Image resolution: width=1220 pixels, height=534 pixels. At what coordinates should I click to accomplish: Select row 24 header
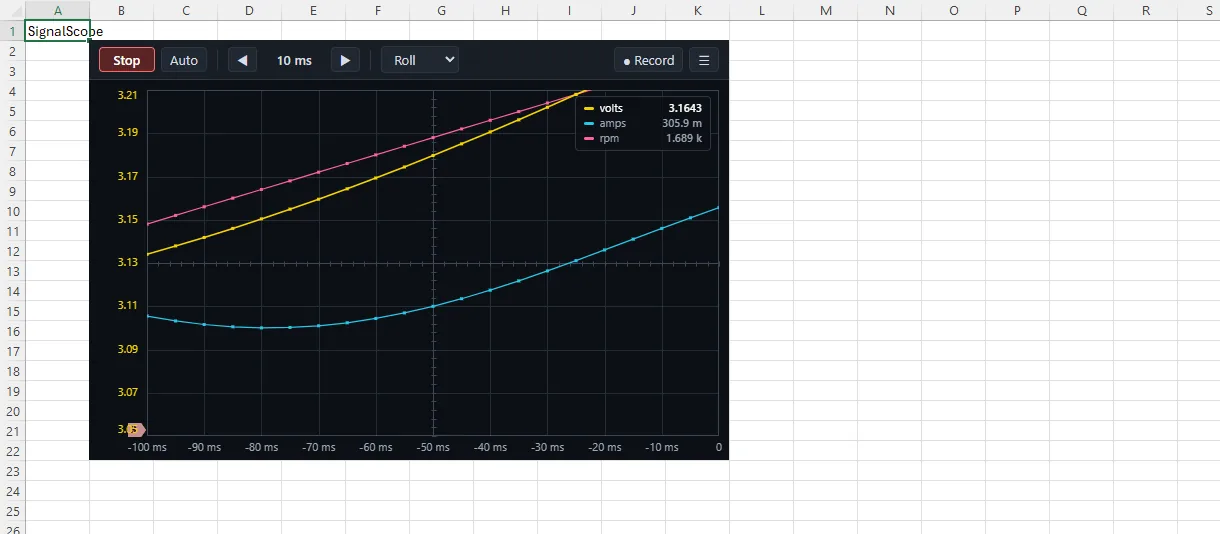pyautogui.click(x=12, y=491)
